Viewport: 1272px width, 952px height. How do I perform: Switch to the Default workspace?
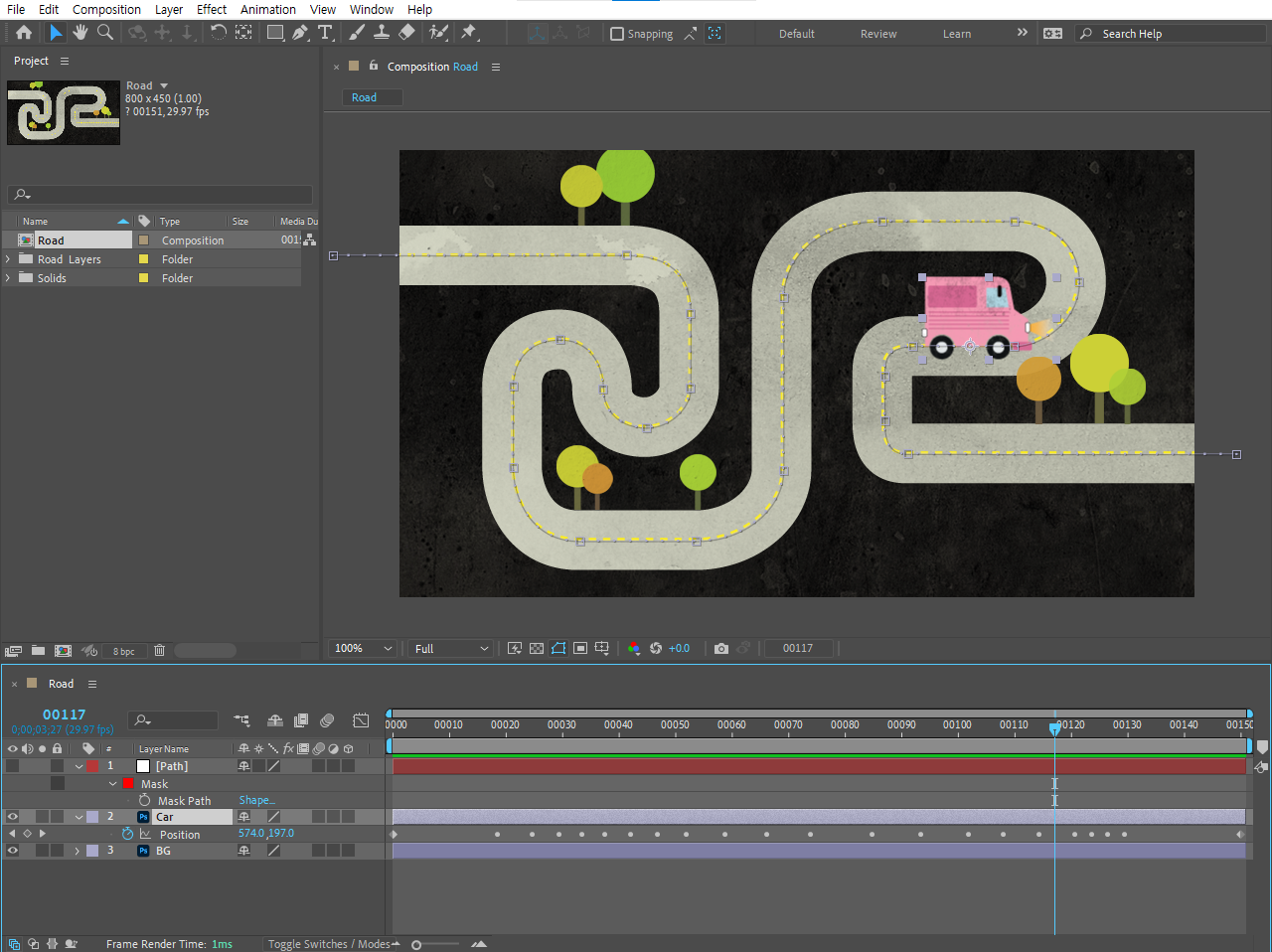[797, 34]
